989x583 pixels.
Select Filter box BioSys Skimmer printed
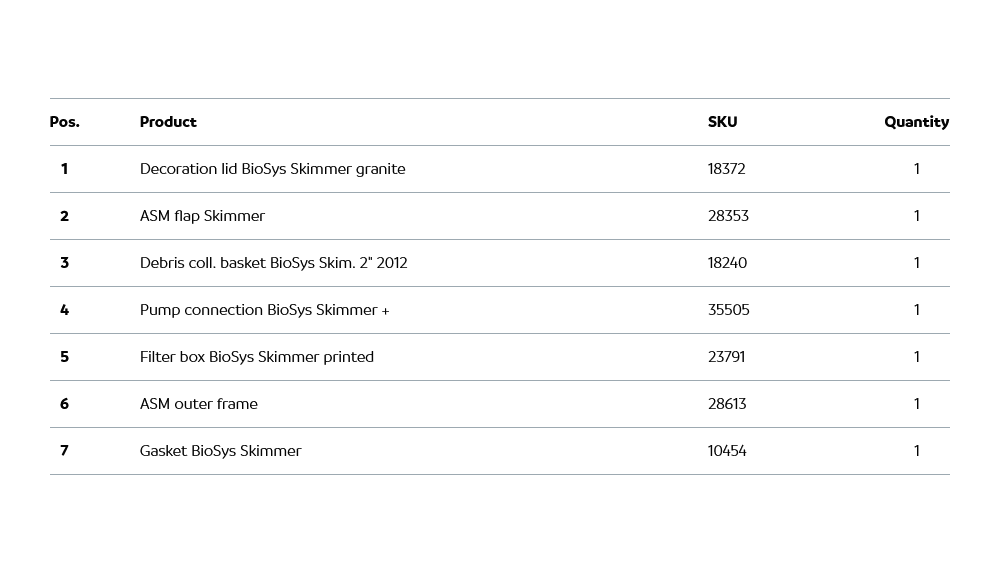coord(256,357)
